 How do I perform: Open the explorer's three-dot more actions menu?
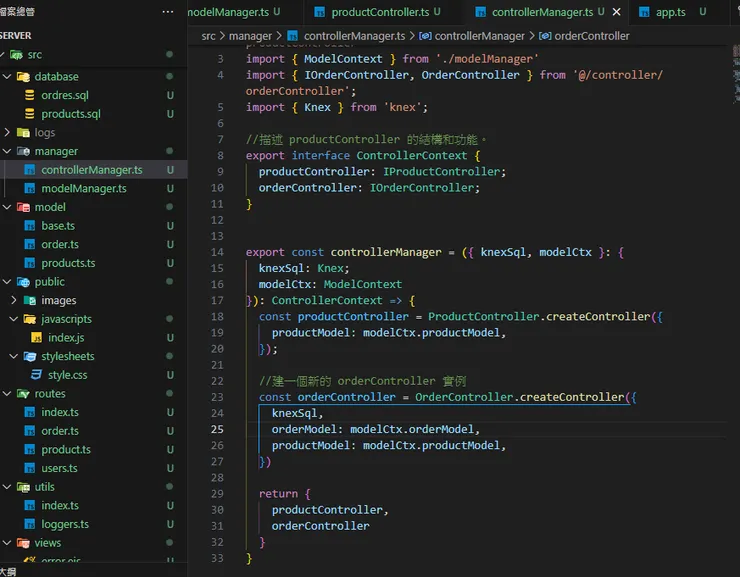tap(167, 12)
